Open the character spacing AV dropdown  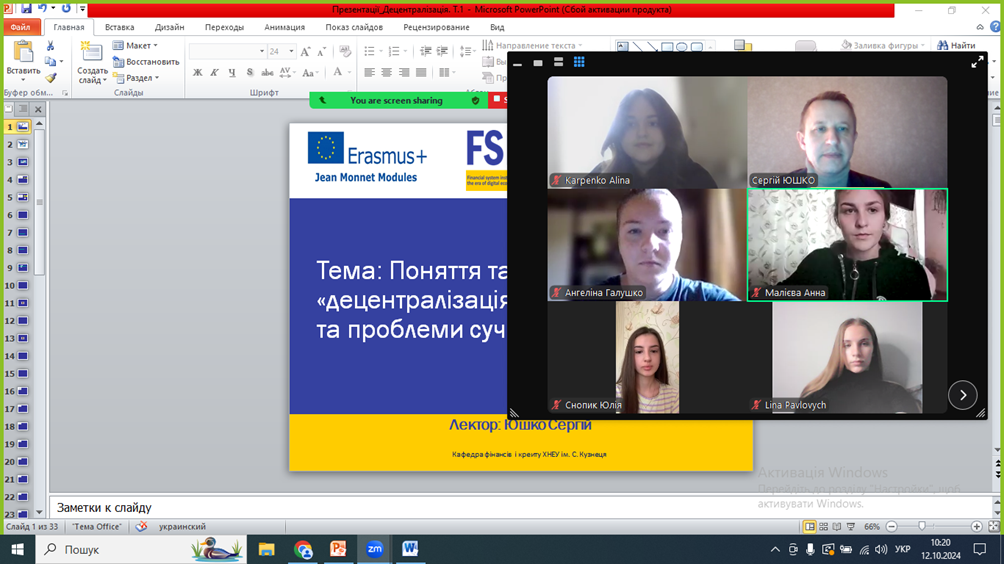[287, 72]
